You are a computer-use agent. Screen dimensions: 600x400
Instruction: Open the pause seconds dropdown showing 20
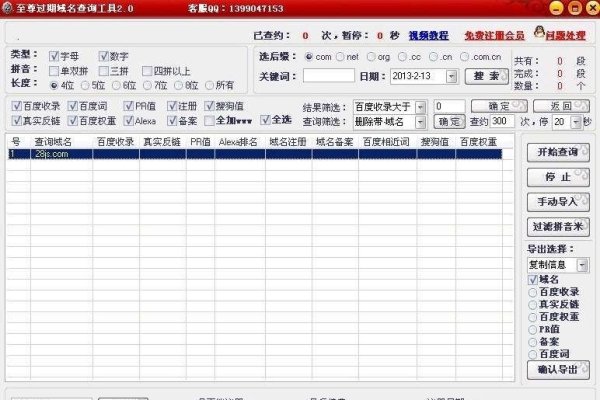(x=576, y=122)
